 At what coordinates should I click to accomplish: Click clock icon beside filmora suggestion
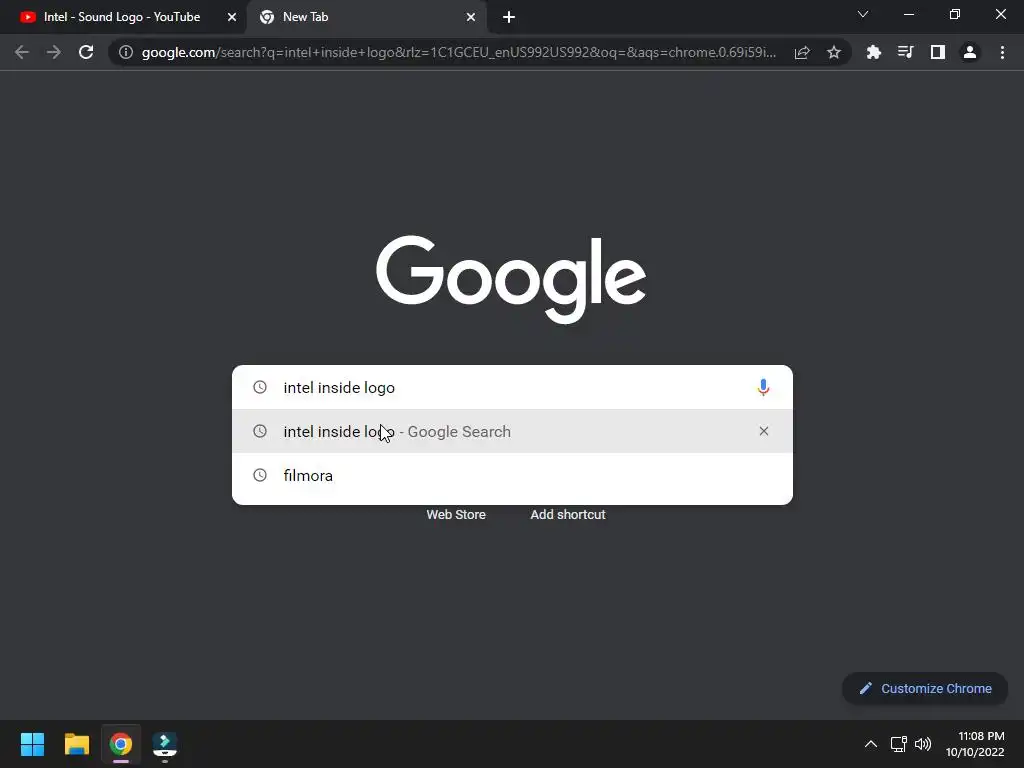260,475
